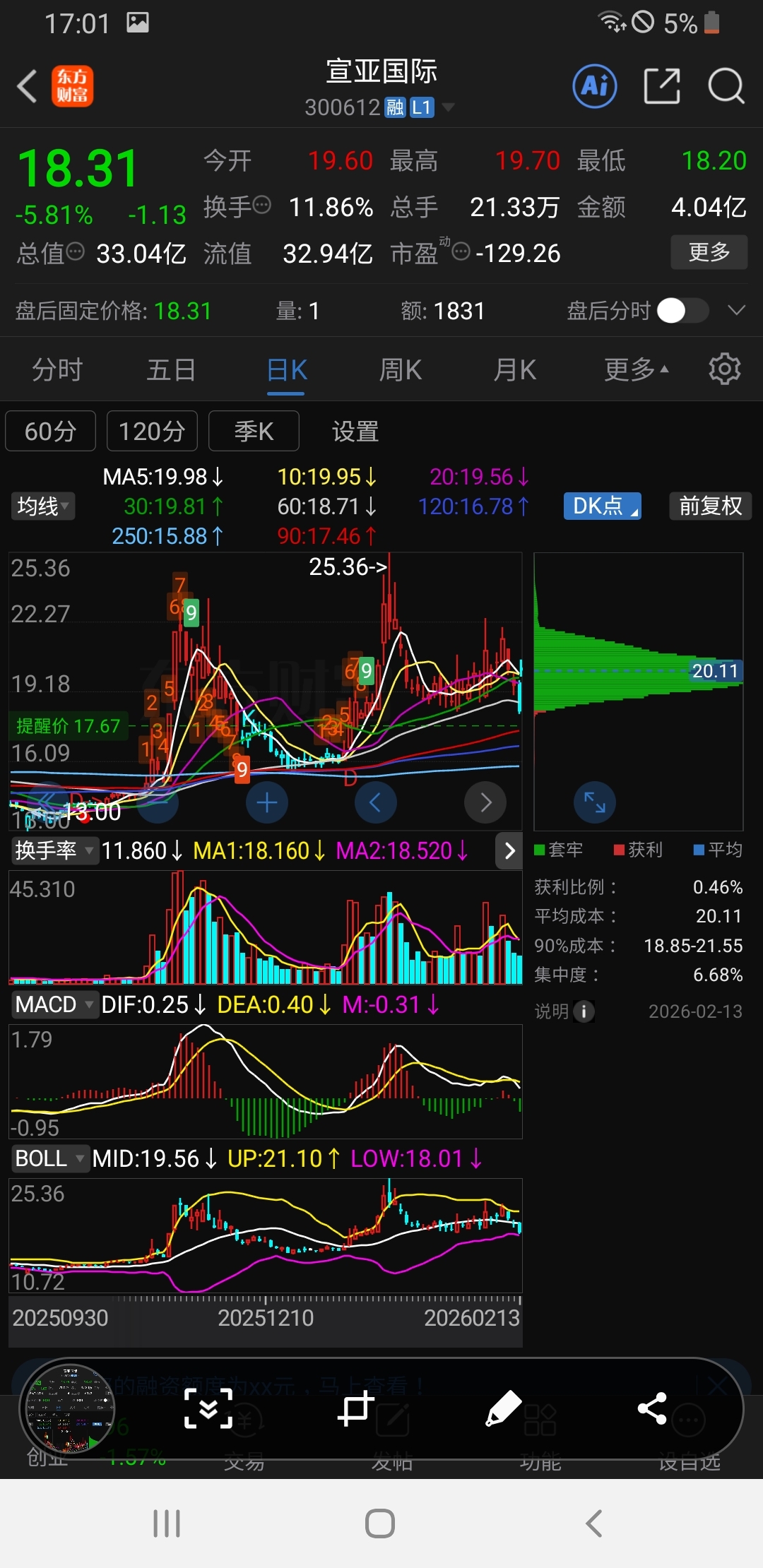Tap the 融 margin trading badge
Image resolution: width=763 pixels, height=1568 pixels.
[x=395, y=107]
